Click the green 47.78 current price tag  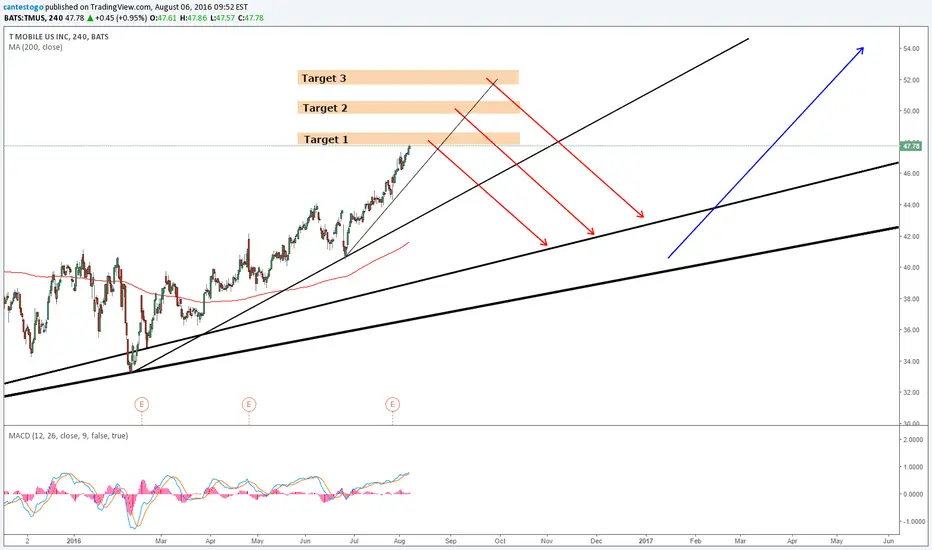click(x=911, y=146)
